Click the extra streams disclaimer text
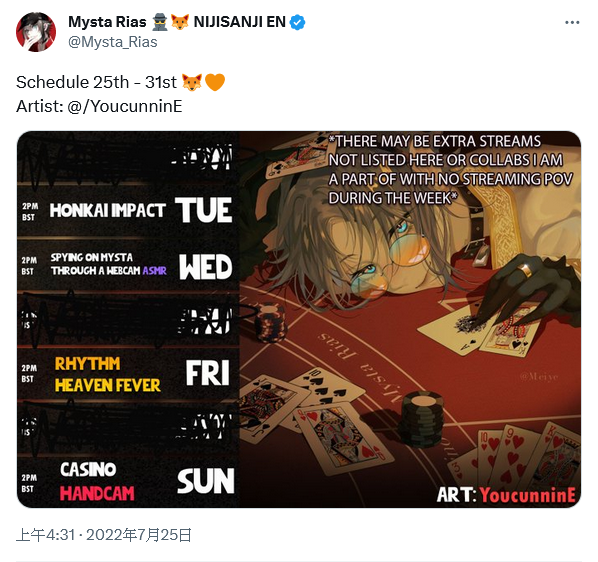 click(450, 170)
